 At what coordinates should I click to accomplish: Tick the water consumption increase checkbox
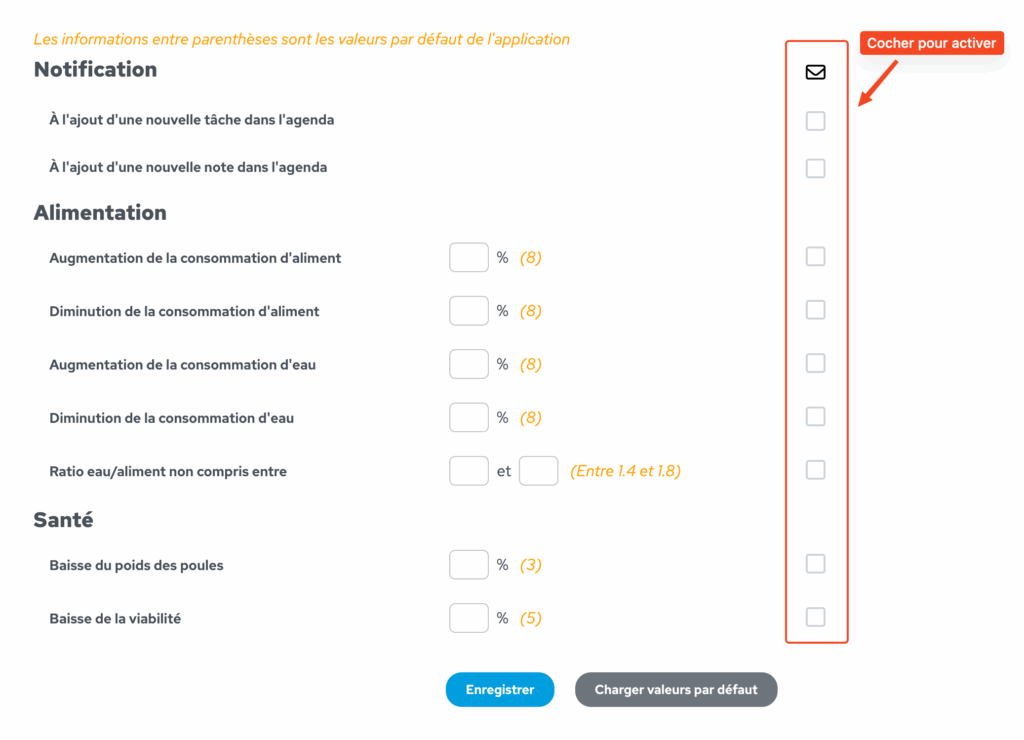click(x=815, y=363)
